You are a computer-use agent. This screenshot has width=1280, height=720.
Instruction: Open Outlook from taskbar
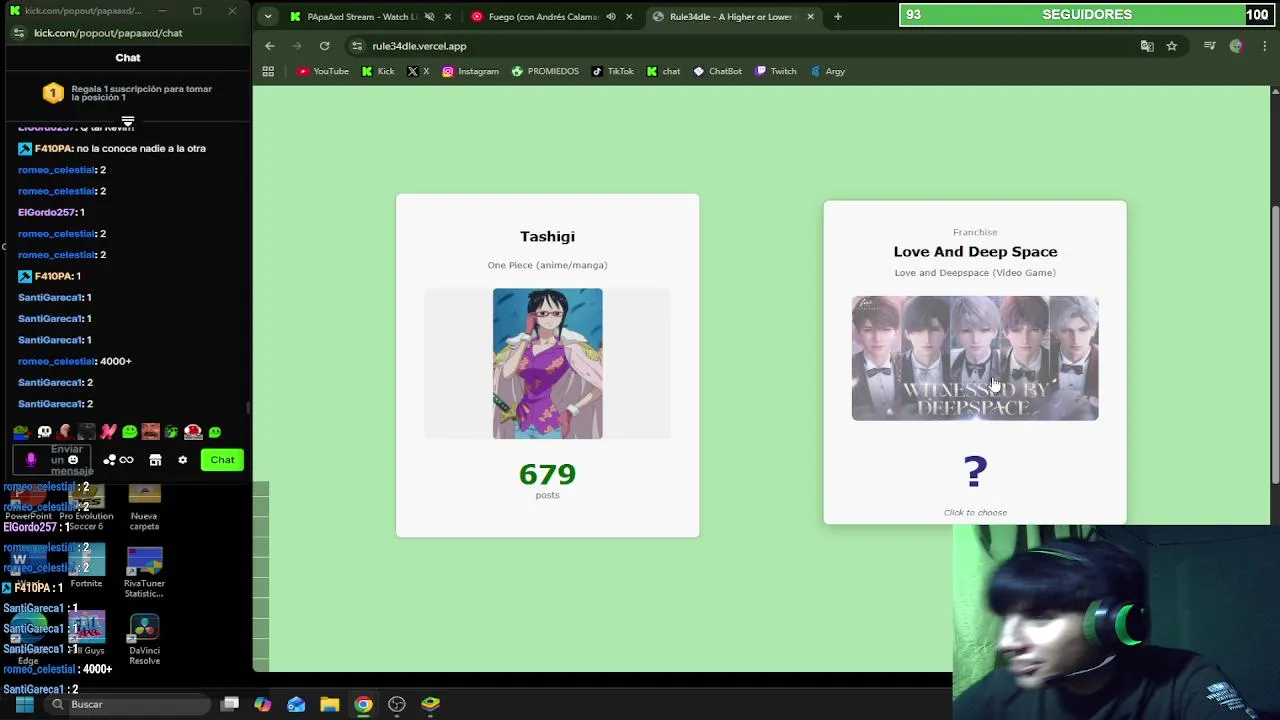tap(296, 704)
